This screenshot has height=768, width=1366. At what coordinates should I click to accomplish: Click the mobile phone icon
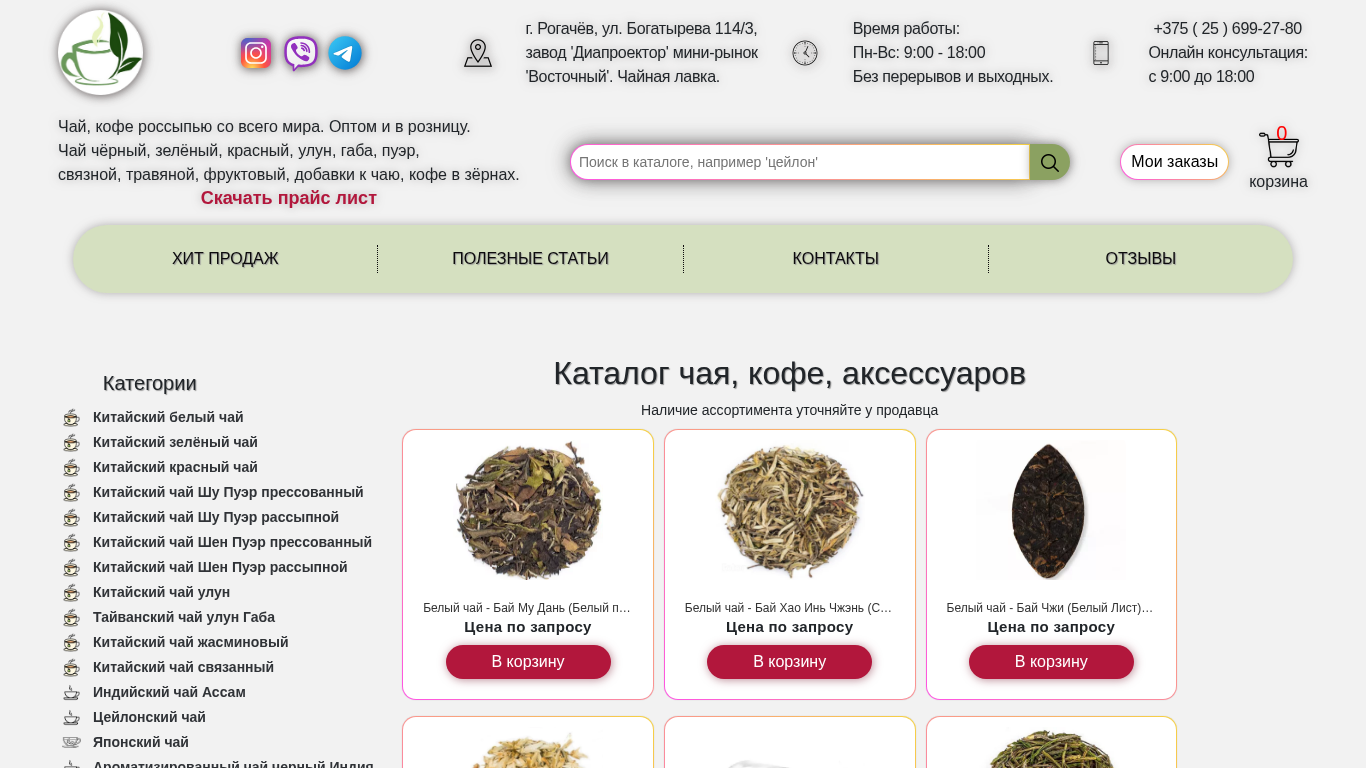click(1101, 53)
